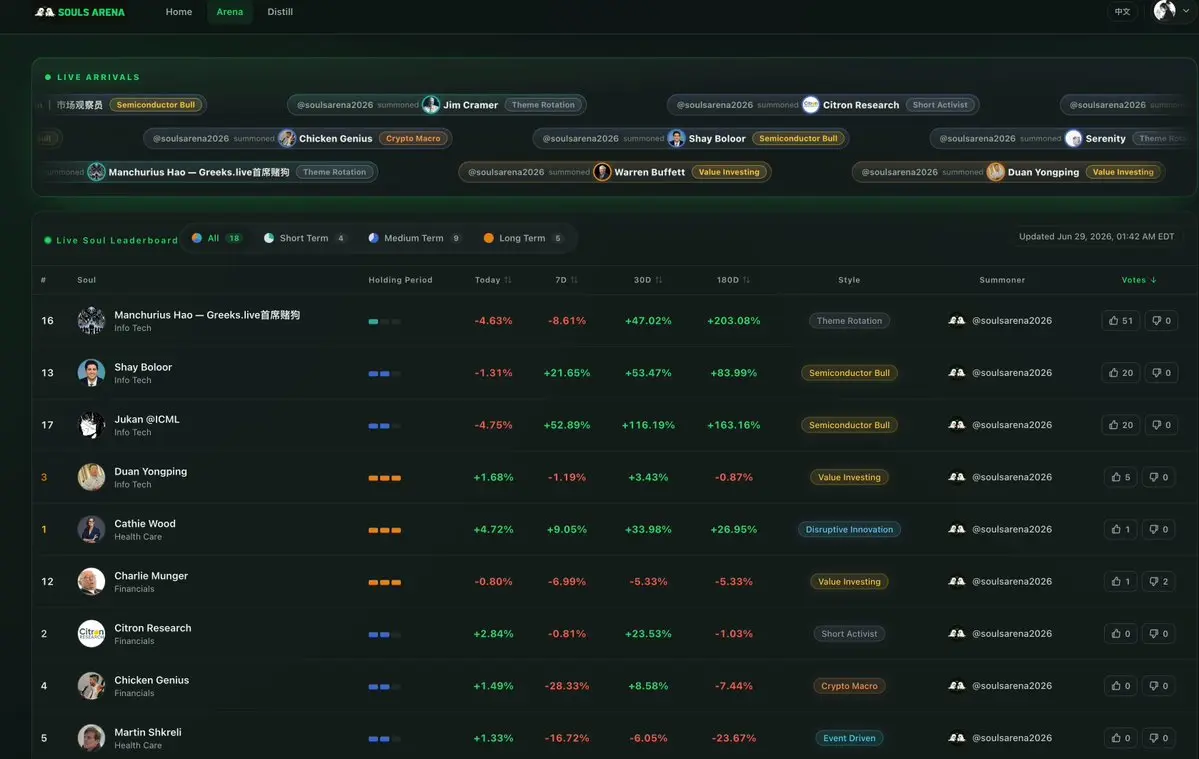This screenshot has height=759, width=1199.
Task: Switch to the Arena tab
Action: (x=229, y=12)
